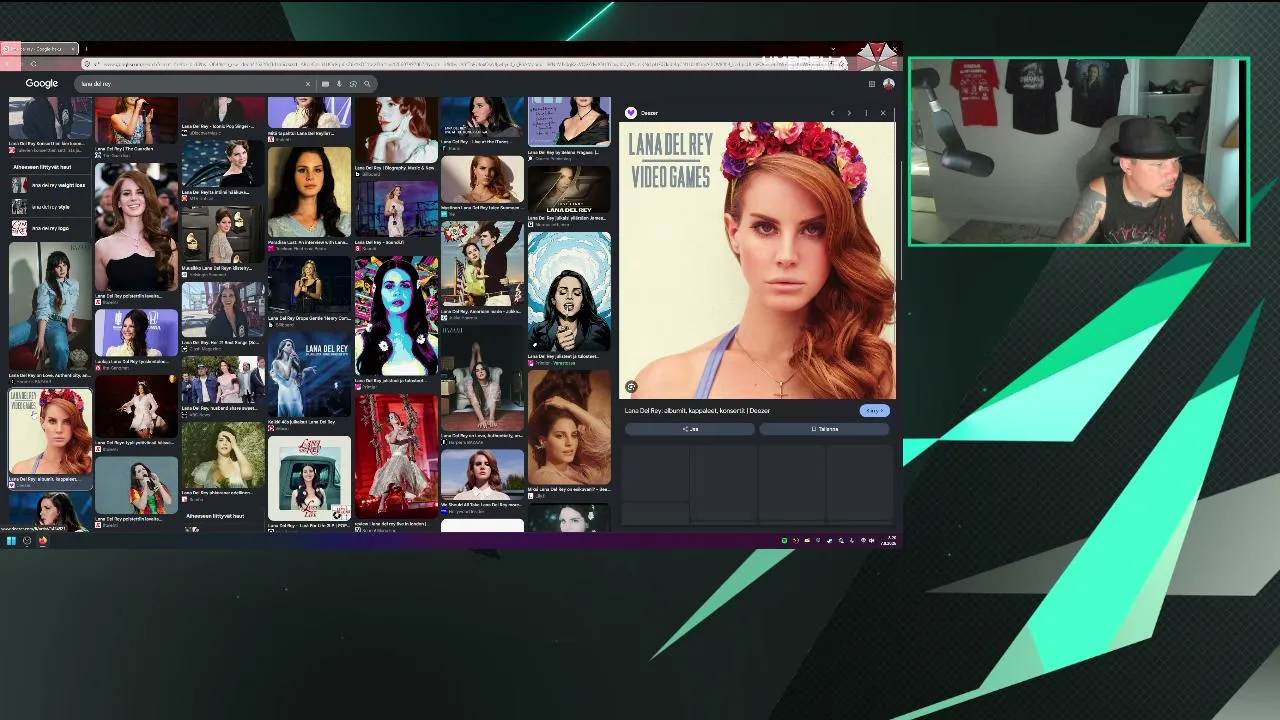Go to next image in preview panel
Image resolution: width=1280 pixels, height=720 pixels.
[x=849, y=113]
